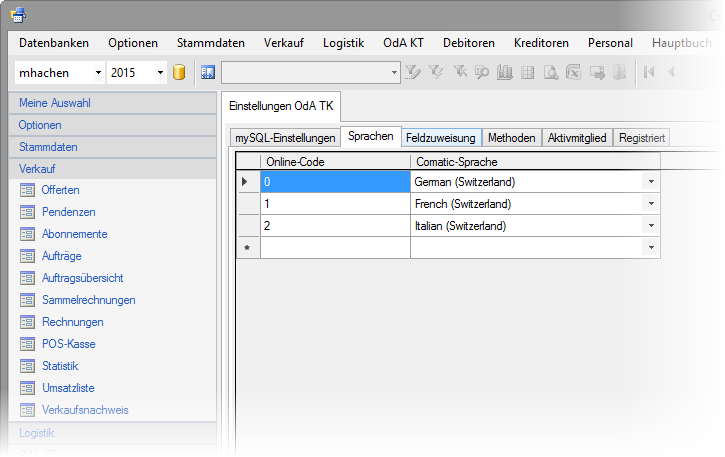
Task: Click the Online-Code cell containing 1
Action: tap(335, 204)
